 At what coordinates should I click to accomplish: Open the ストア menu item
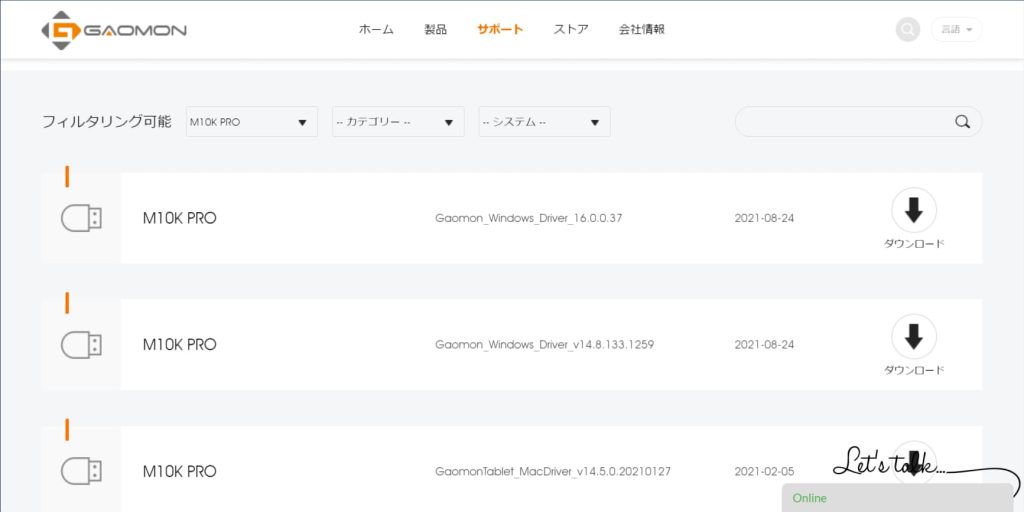coord(571,29)
